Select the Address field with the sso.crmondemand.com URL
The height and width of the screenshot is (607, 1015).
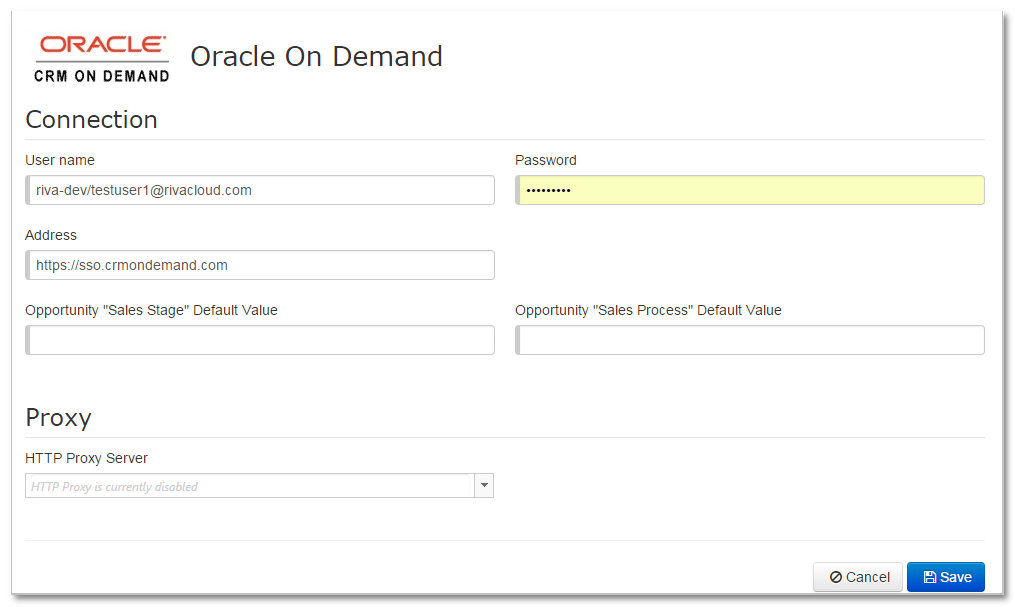click(260, 265)
